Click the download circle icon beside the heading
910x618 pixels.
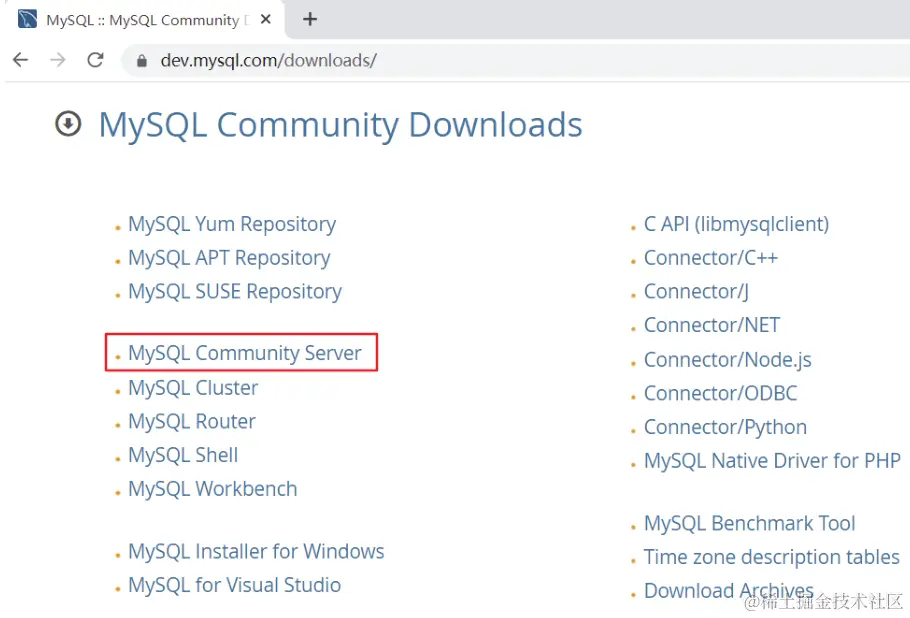point(68,124)
